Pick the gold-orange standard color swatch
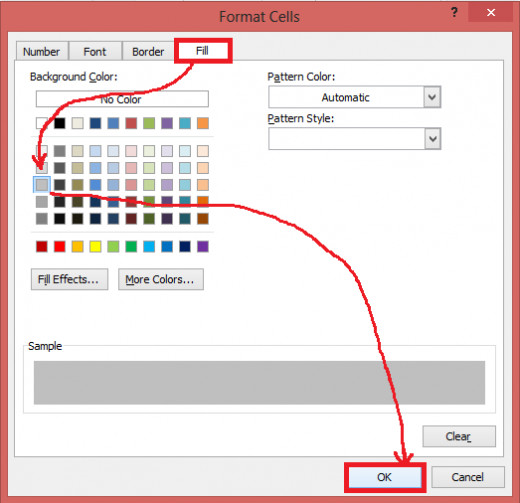Viewport: 520px width, 503px height. 78,247
